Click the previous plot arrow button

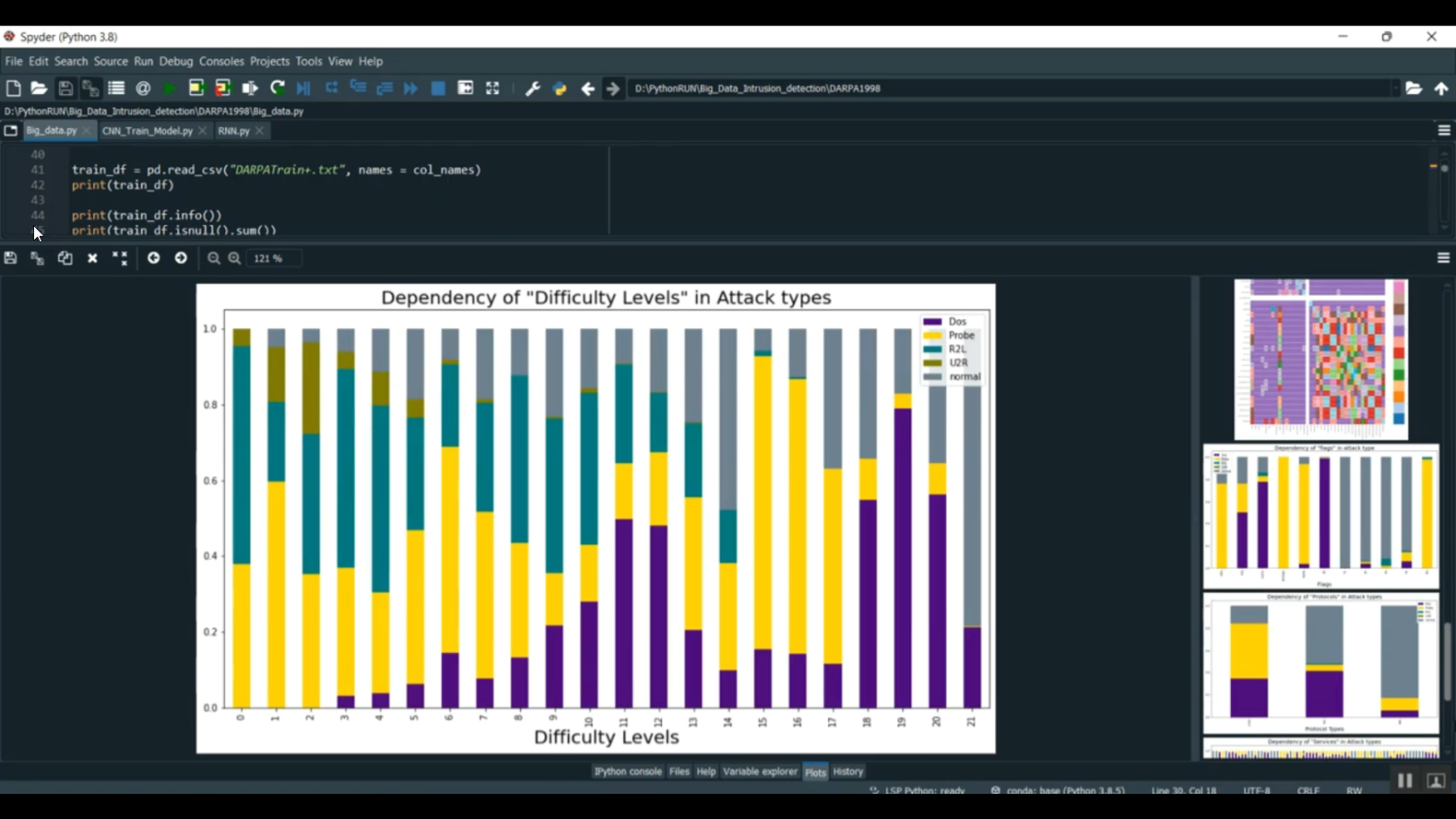153,257
